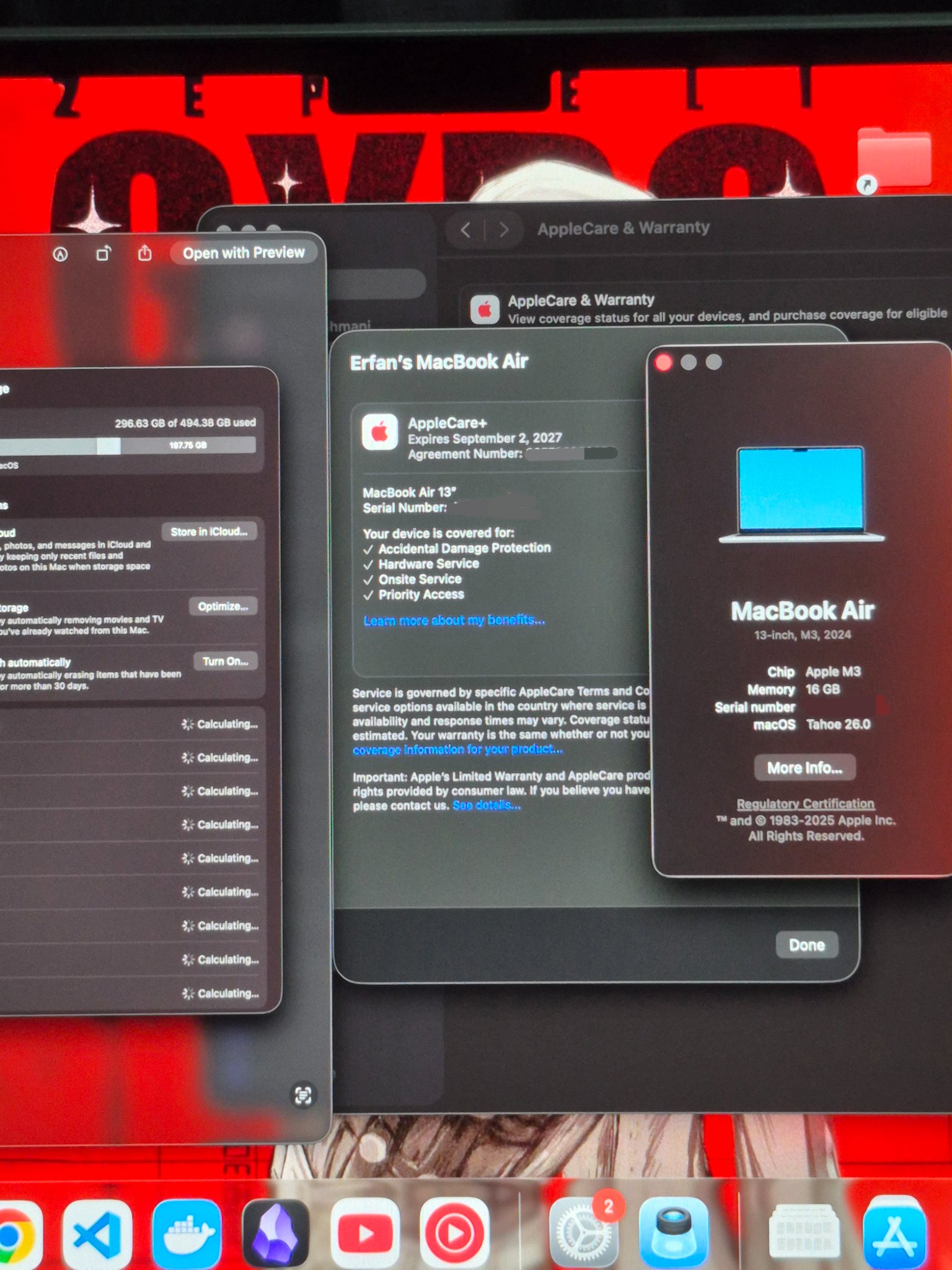This screenshot has height=1270, width=952.
Task: Open the Preview app from the Dock
Action: (673, 1233)
